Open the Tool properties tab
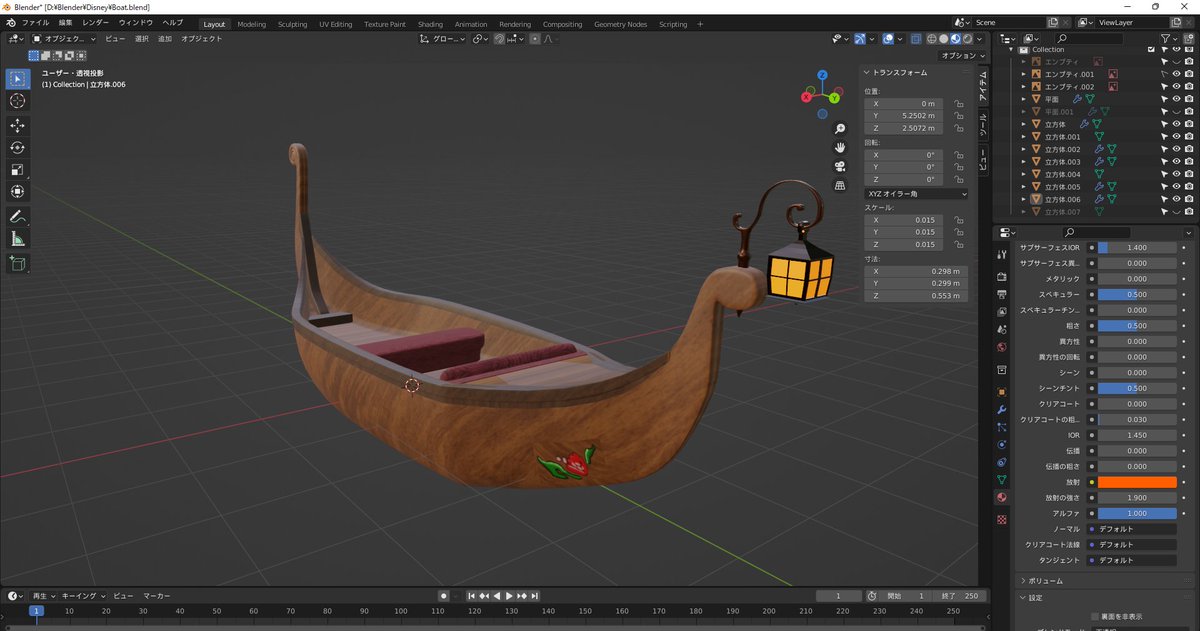This screenshot has width=1200, height=631. [1002, 255]
